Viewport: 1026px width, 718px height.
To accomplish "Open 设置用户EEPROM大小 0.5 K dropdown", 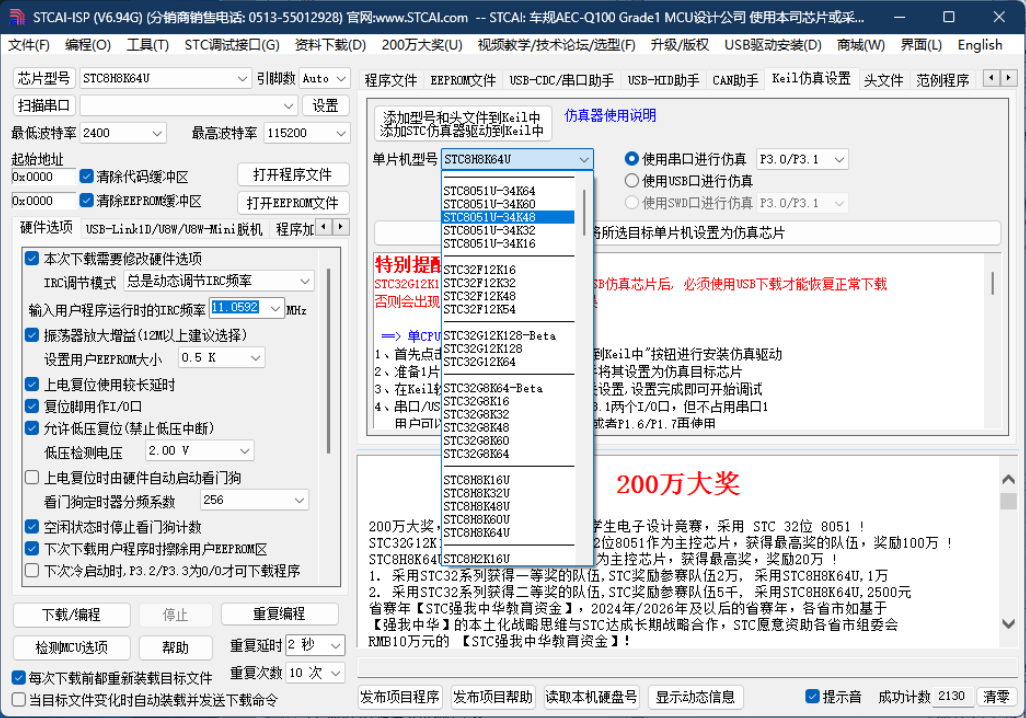I will (221, 357).
